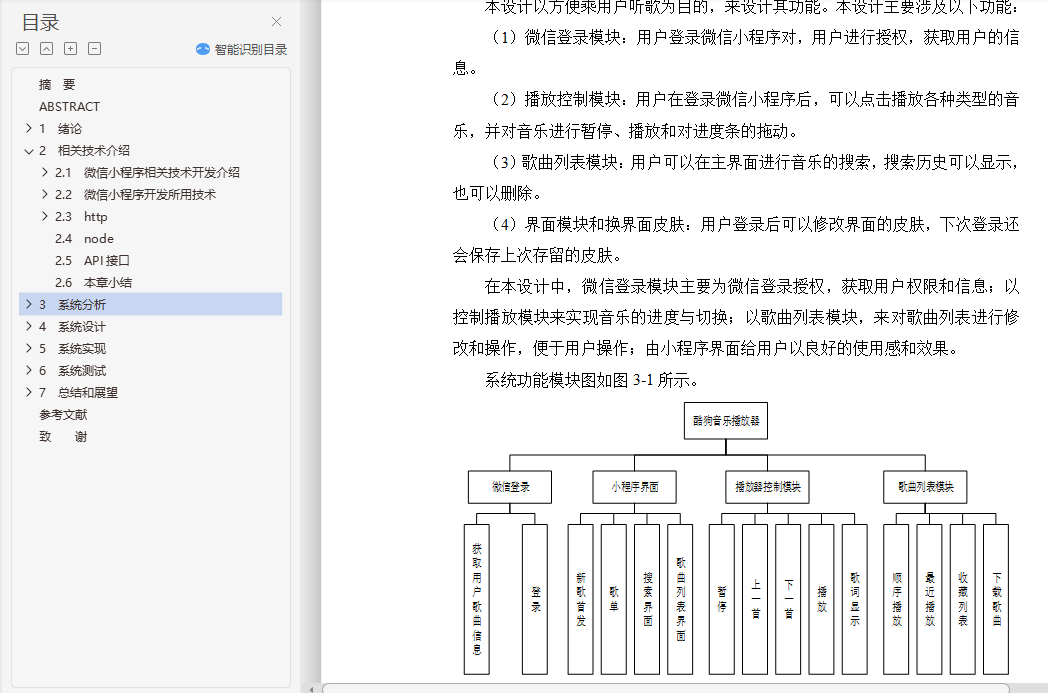Image resolution: width=1048 pixels, height=693 pixels.
Task: Collapse the 2 相关技术介绍 chapter node
Action: [28, 150]
